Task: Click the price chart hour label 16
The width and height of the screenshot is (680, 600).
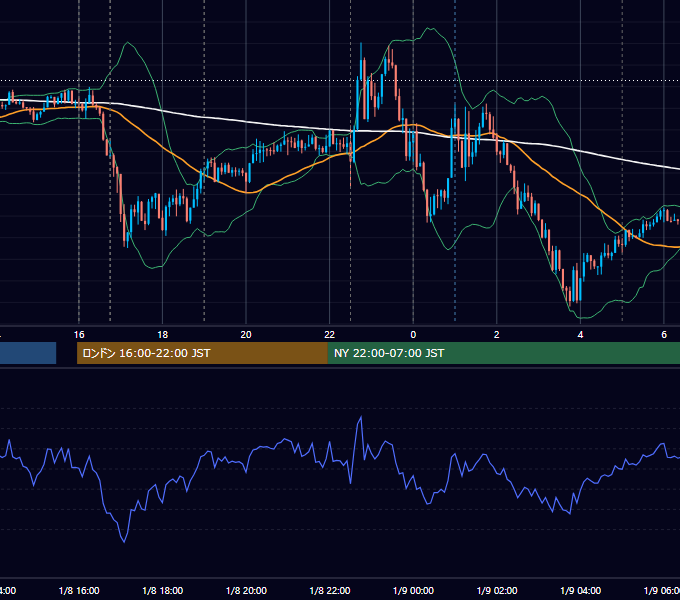Action: click(x=79, y=335)
